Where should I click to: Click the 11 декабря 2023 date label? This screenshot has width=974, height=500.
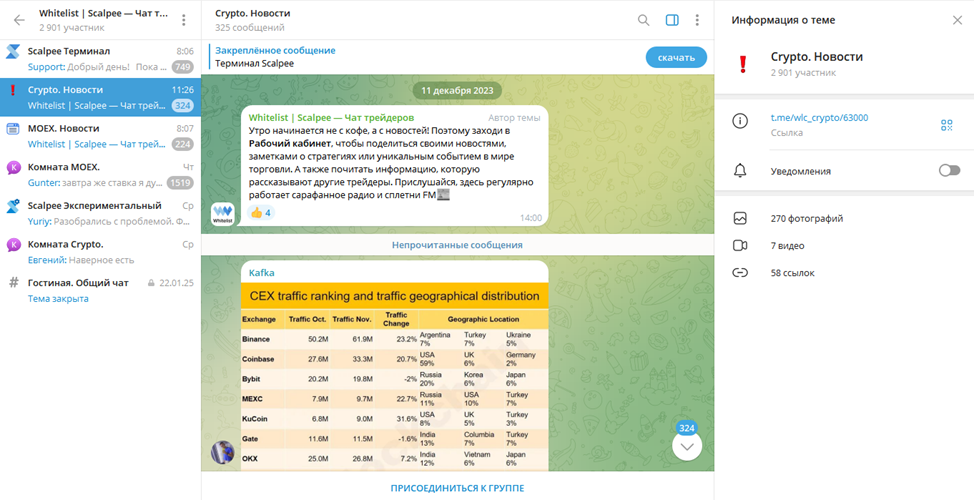point(457,91)
